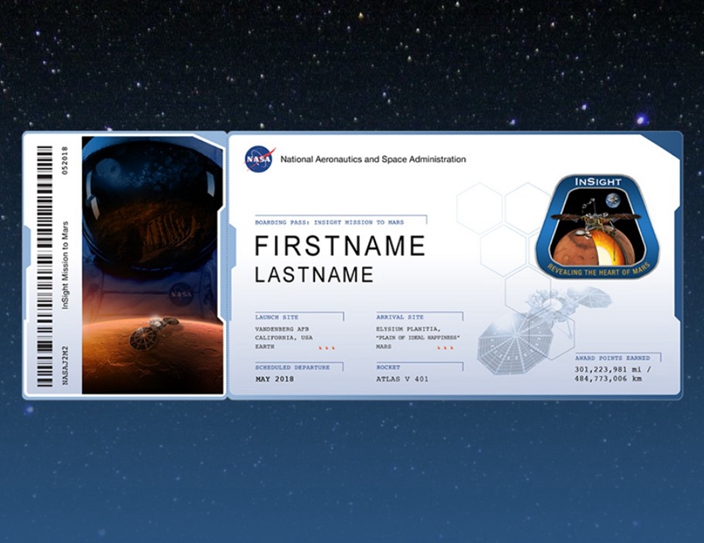The image size is (704, 543).
Task: Click the Launch Site label
Action: click(x=277, y=317)
